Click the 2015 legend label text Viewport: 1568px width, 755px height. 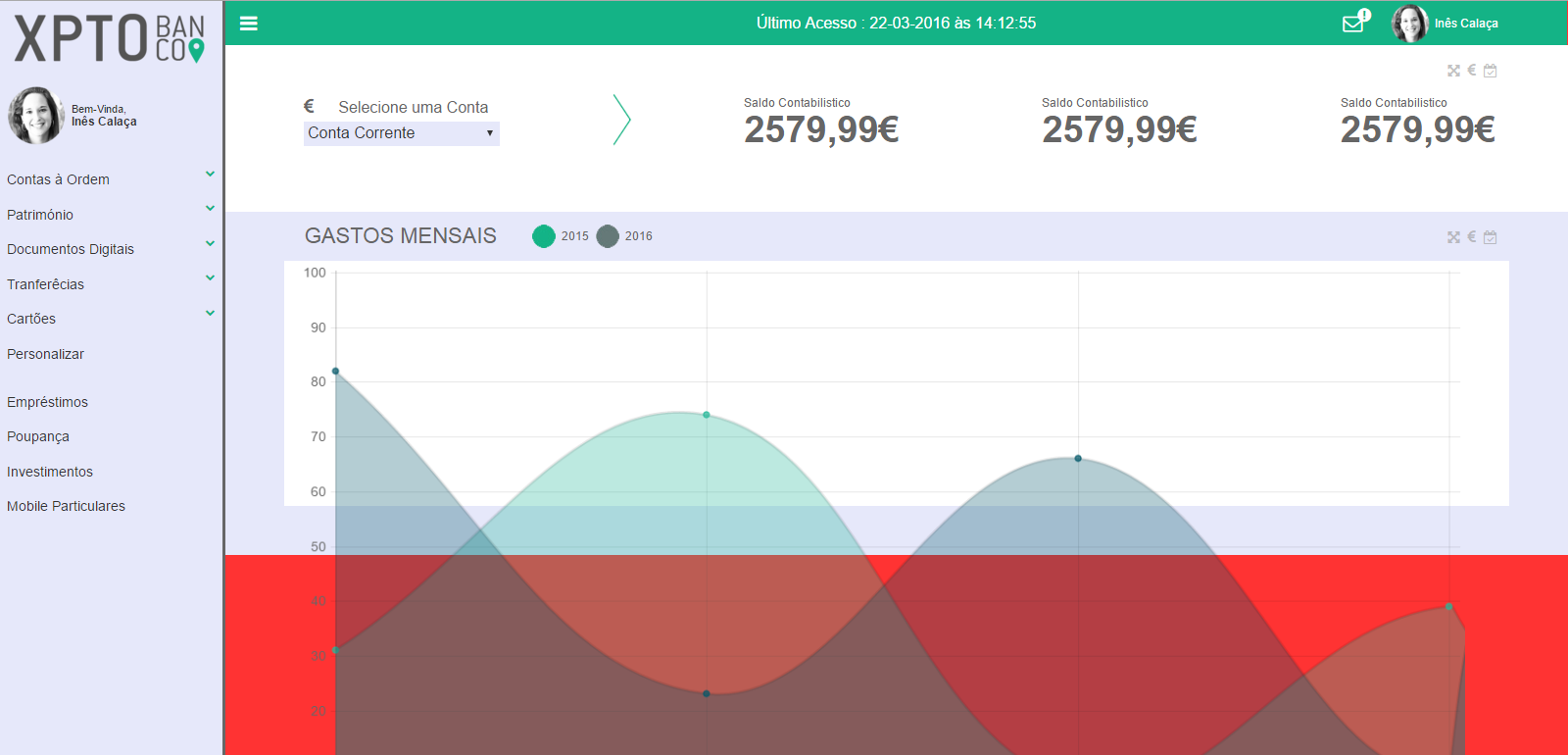575,236
